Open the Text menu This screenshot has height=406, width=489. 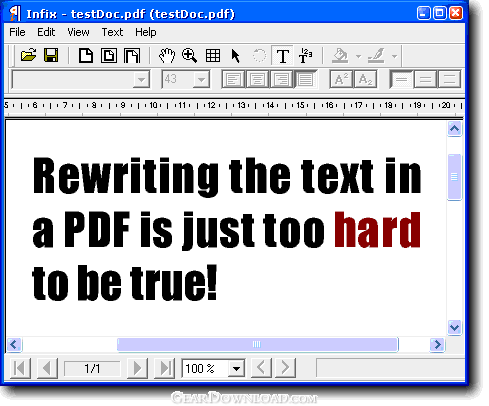pyautogui.click(x=112, y=32)
